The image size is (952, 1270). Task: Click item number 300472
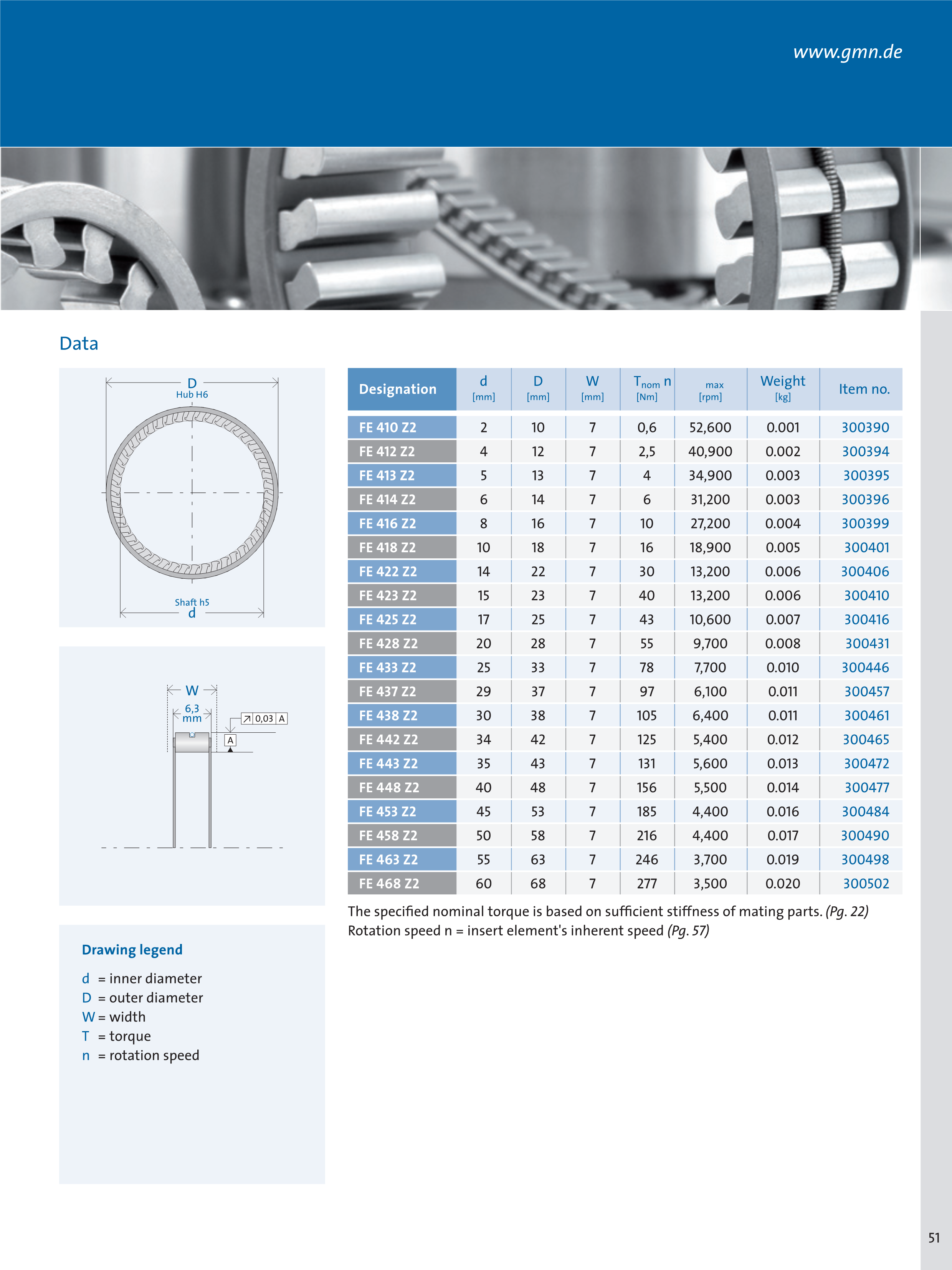click(866, 763)
